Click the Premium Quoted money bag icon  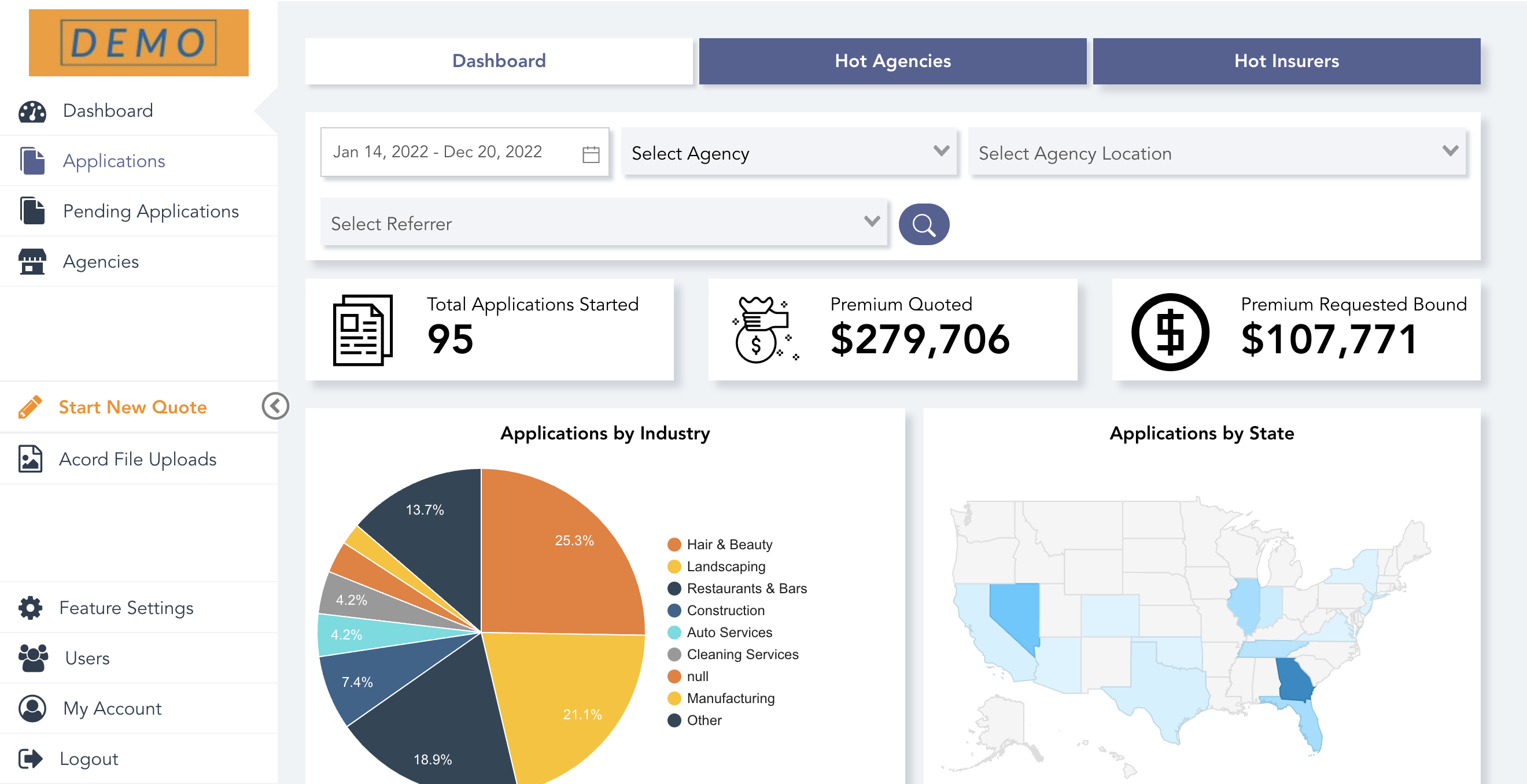coord(766,330)
